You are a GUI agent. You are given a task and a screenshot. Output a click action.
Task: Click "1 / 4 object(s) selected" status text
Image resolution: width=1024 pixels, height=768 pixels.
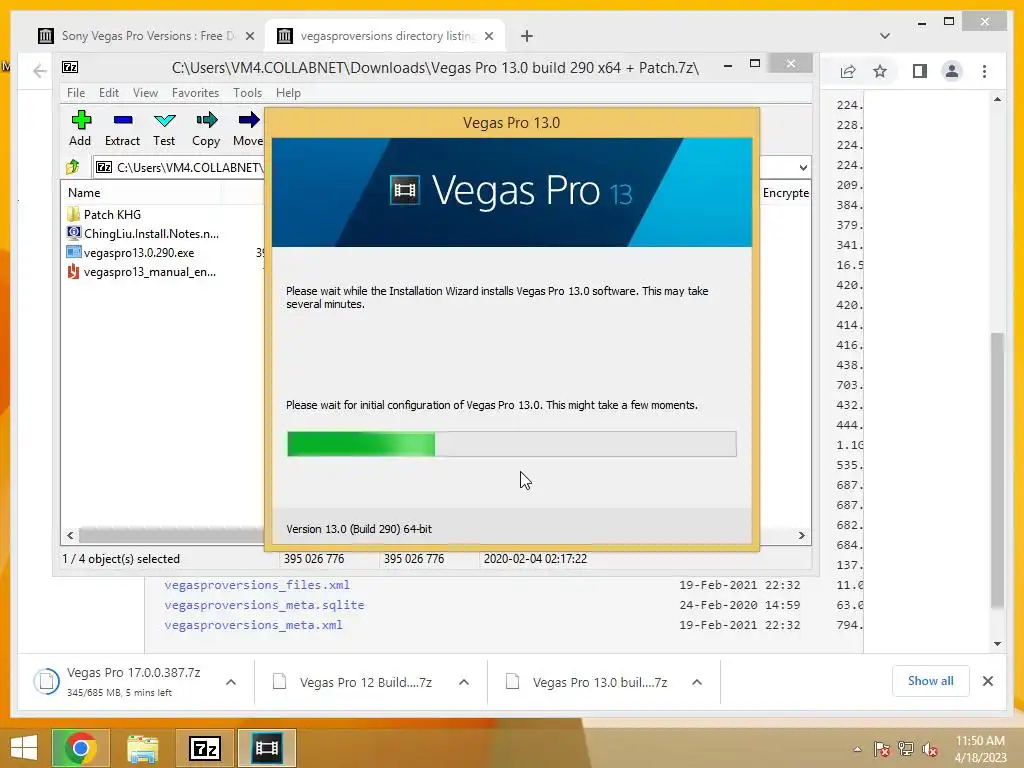click(121, 559)
